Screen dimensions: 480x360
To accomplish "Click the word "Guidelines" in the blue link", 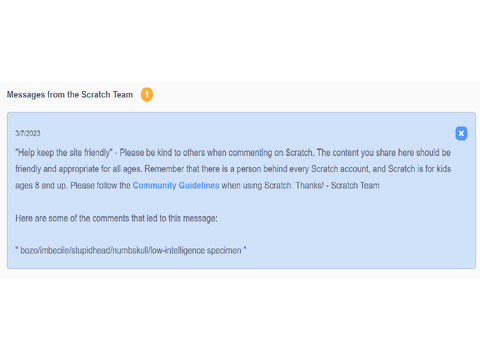I will coord(199,185).
